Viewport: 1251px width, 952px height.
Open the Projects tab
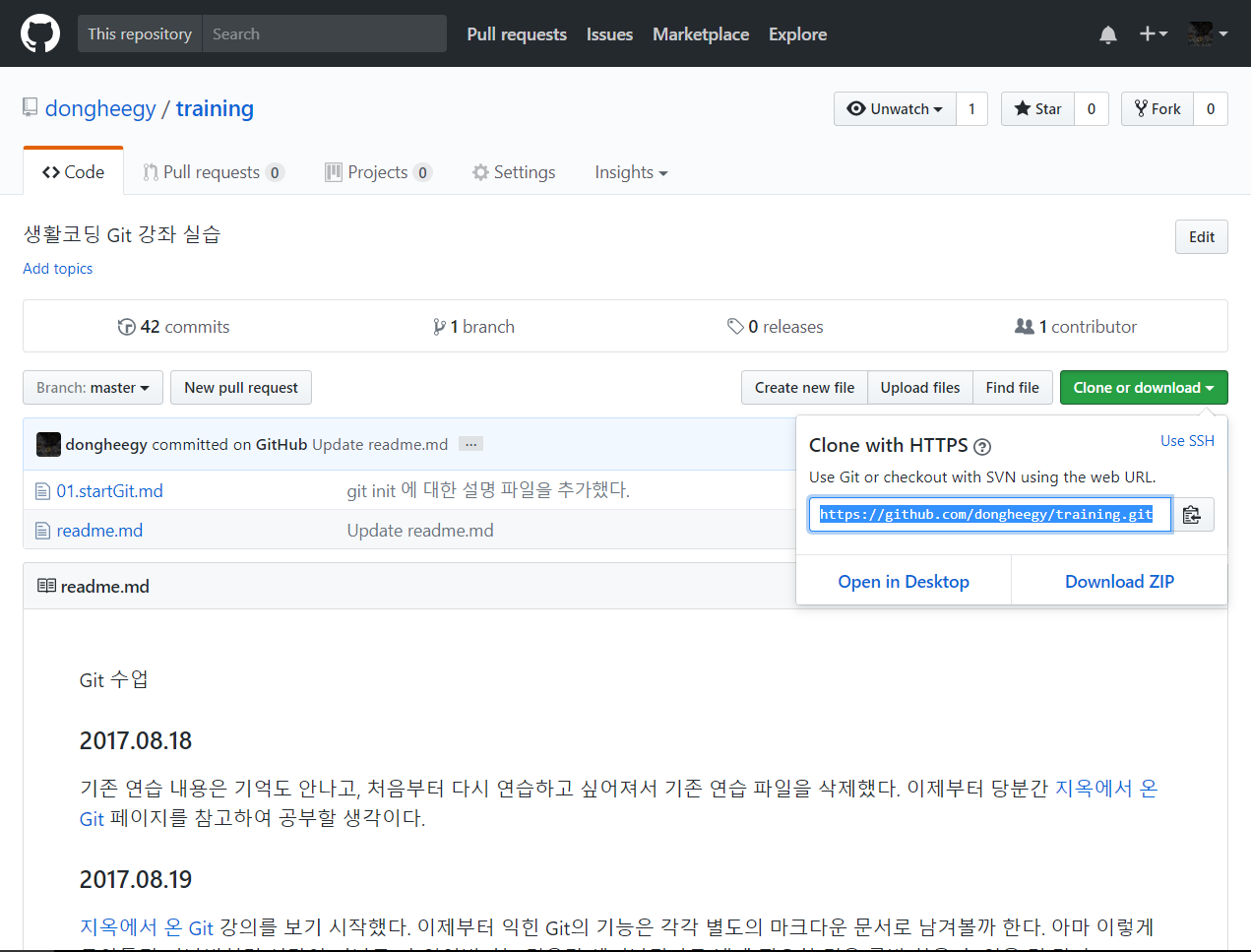point(378,172)
